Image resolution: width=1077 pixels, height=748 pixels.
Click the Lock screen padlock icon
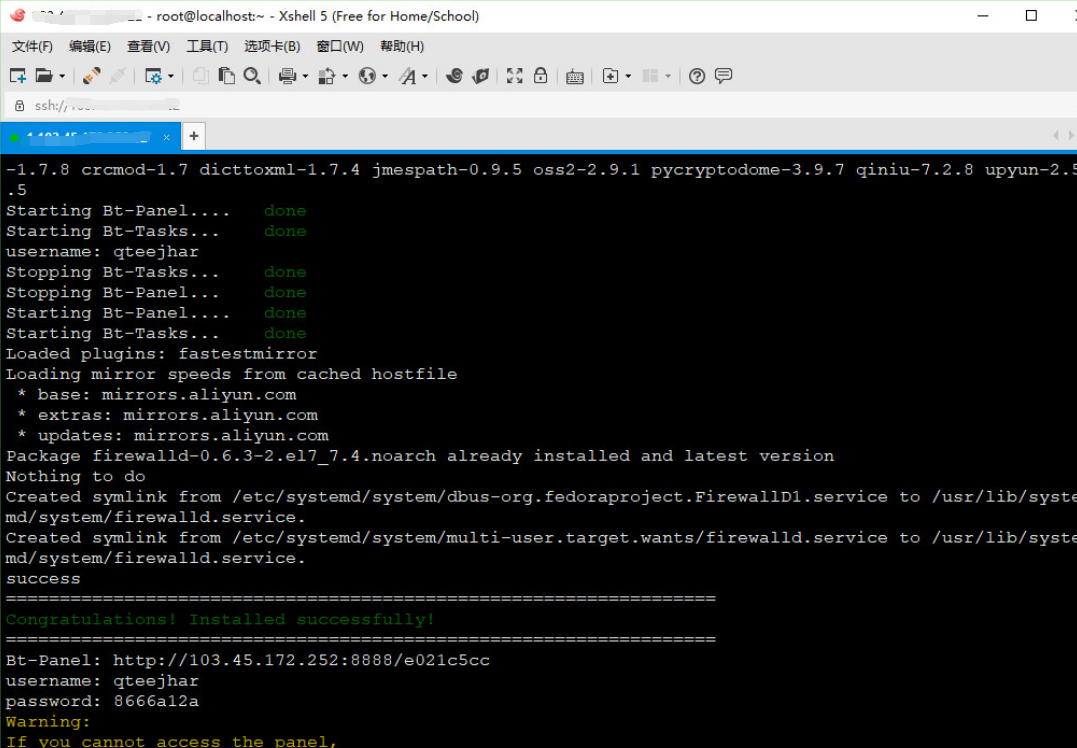[x=541, y=76]
